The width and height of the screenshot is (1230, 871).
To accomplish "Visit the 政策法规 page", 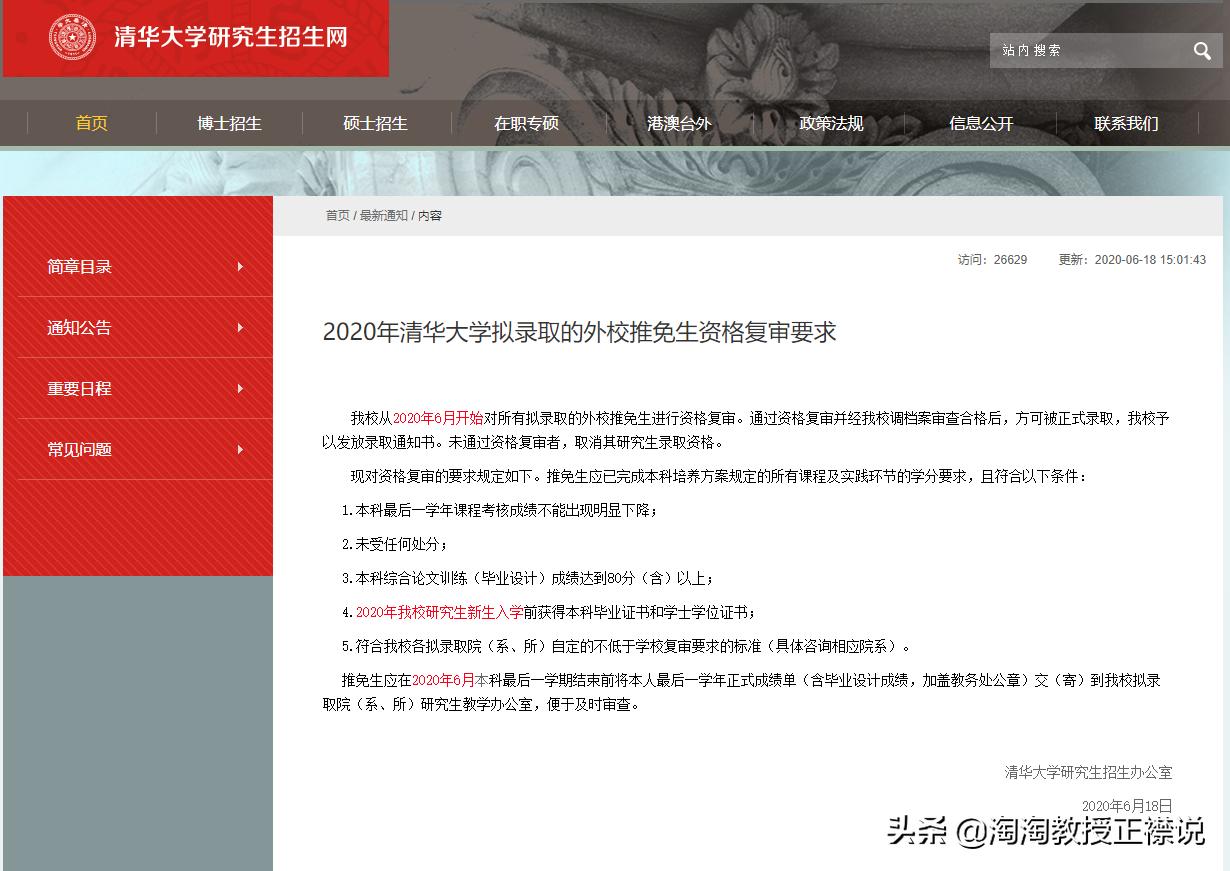I will pos(830,123).
